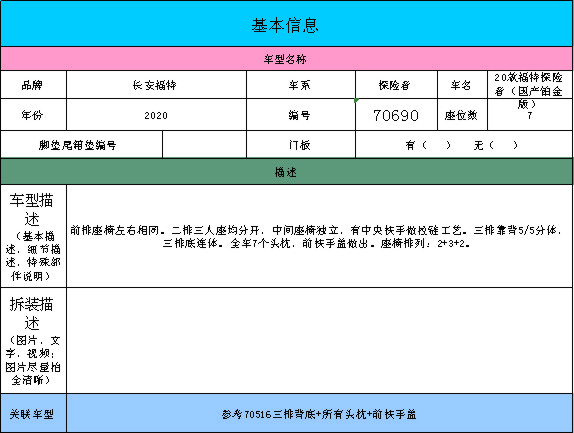Mark the 有（ ） option for 门板
Image resolution: width=574 pixels, height=433 pixels.
click(x=428, y=145)
